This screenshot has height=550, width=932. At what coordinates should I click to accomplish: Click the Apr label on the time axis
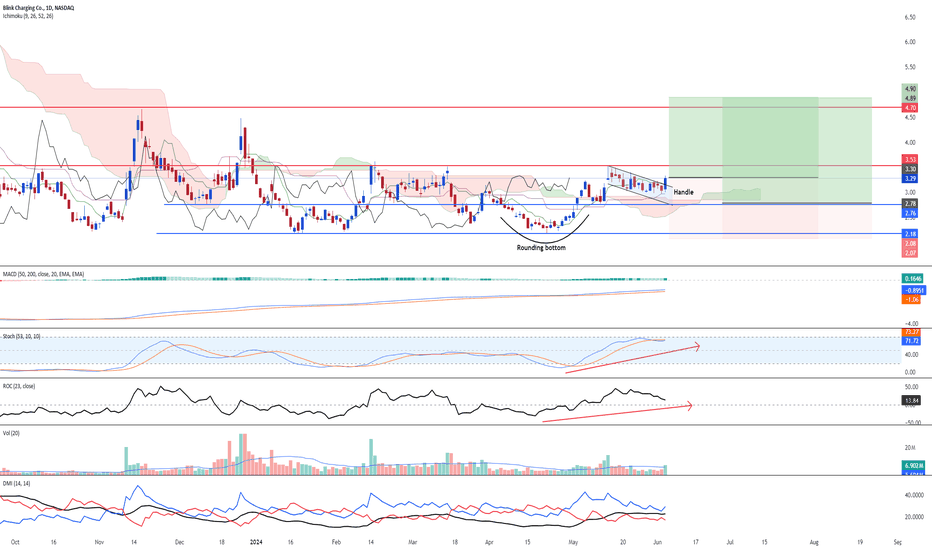(x=489, y=542)
